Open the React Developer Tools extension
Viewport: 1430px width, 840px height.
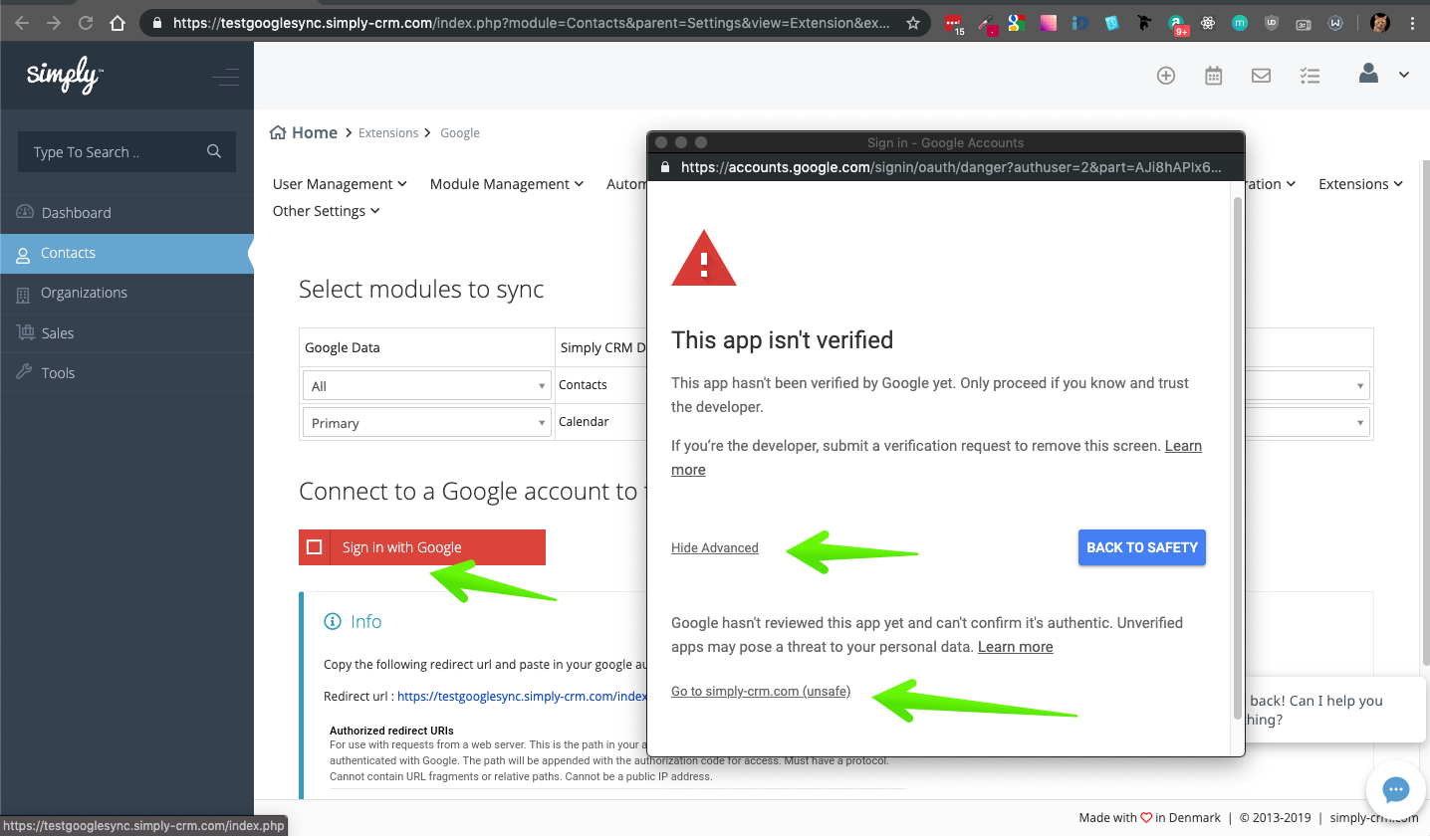[x=1208, y=23]
